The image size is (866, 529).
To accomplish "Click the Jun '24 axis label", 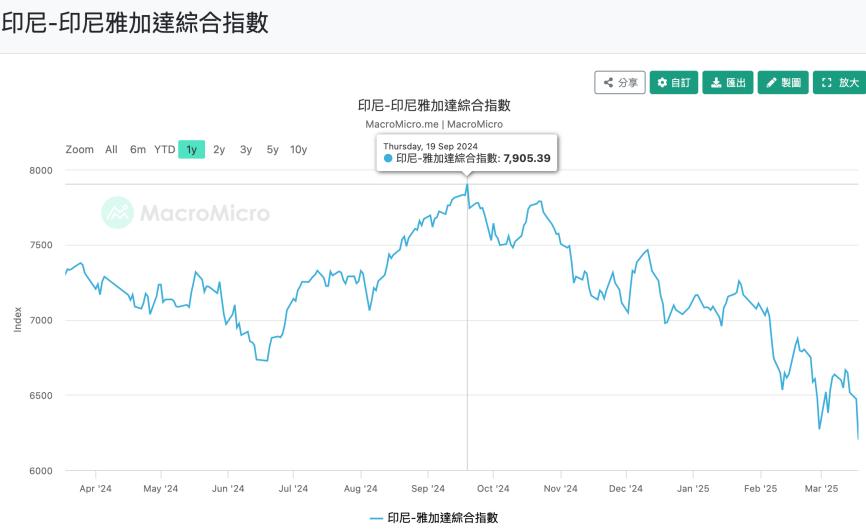I will 228,489.
